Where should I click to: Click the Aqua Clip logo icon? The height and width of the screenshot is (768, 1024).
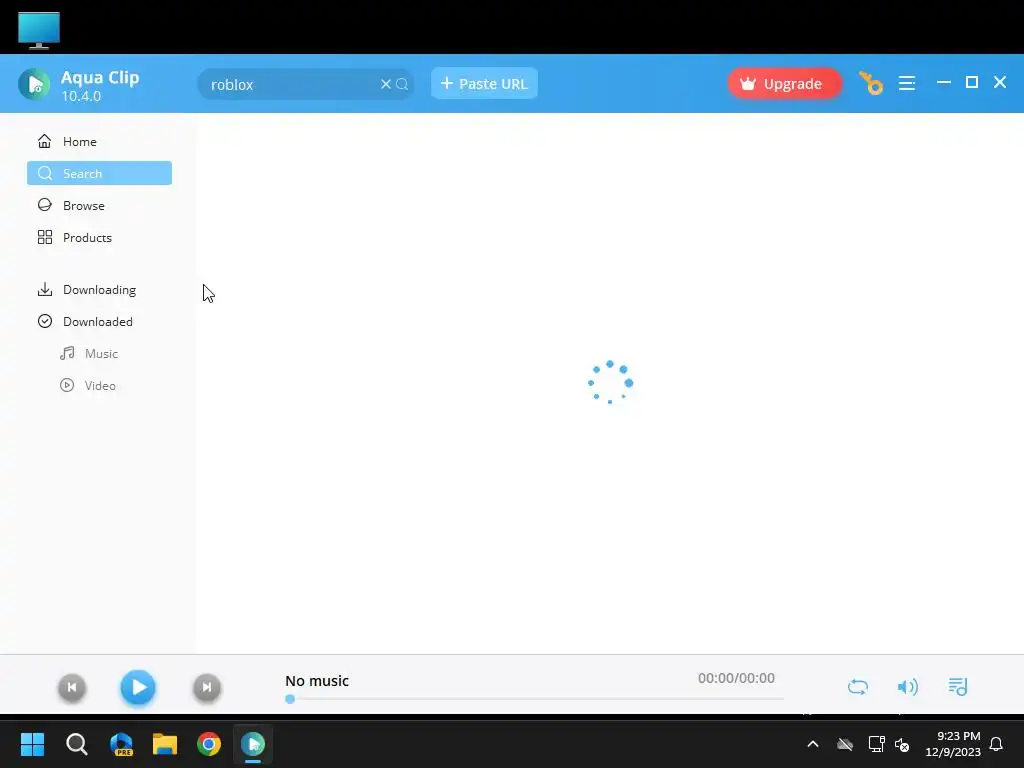(35, 84)
